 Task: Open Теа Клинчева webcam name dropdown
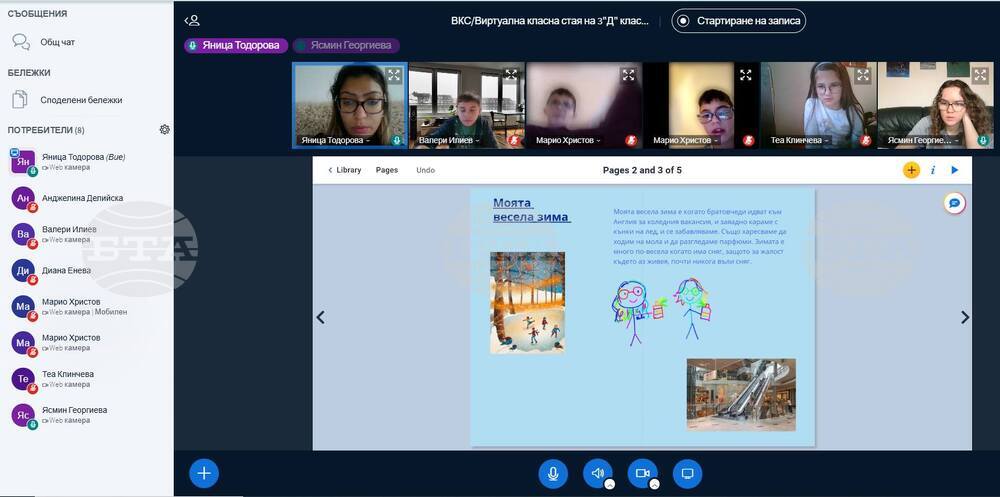tap(798, 141)
